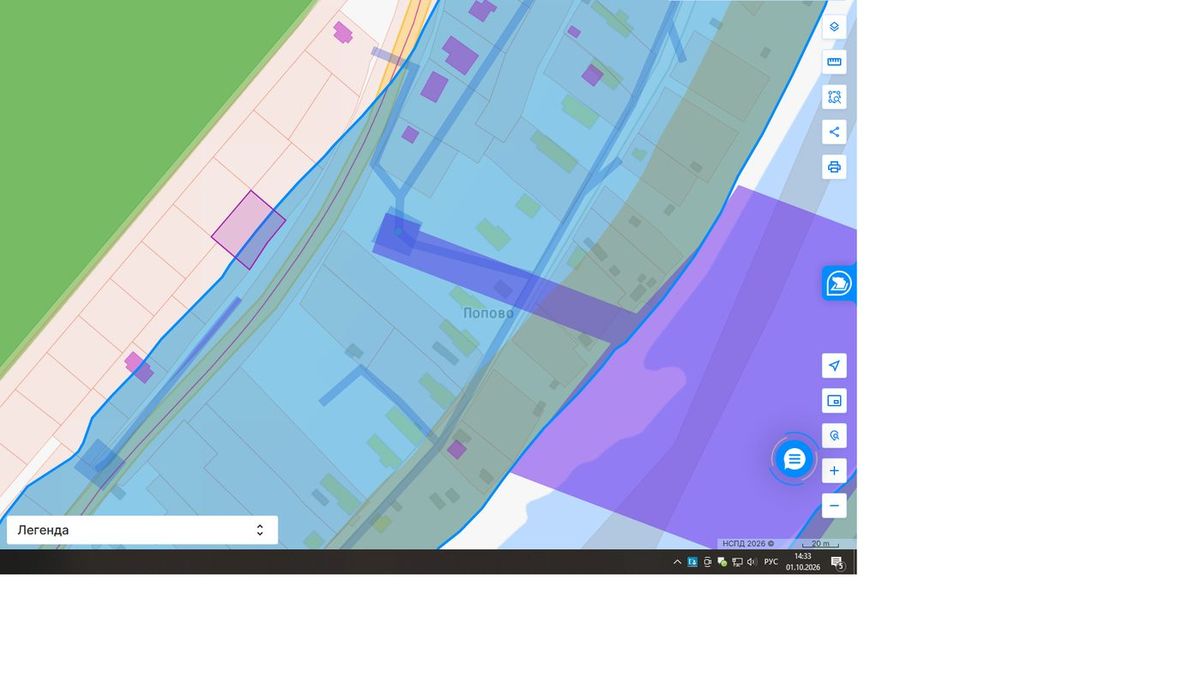Click the blue app icon in system tray
The width and height of the screenshot is (1200, 675).
(692, 562)
